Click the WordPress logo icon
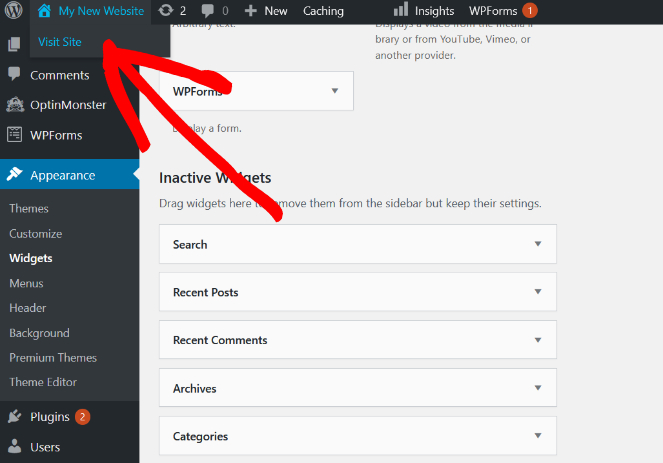The width and height of the screenshot is (663, 463). [14, 11]
